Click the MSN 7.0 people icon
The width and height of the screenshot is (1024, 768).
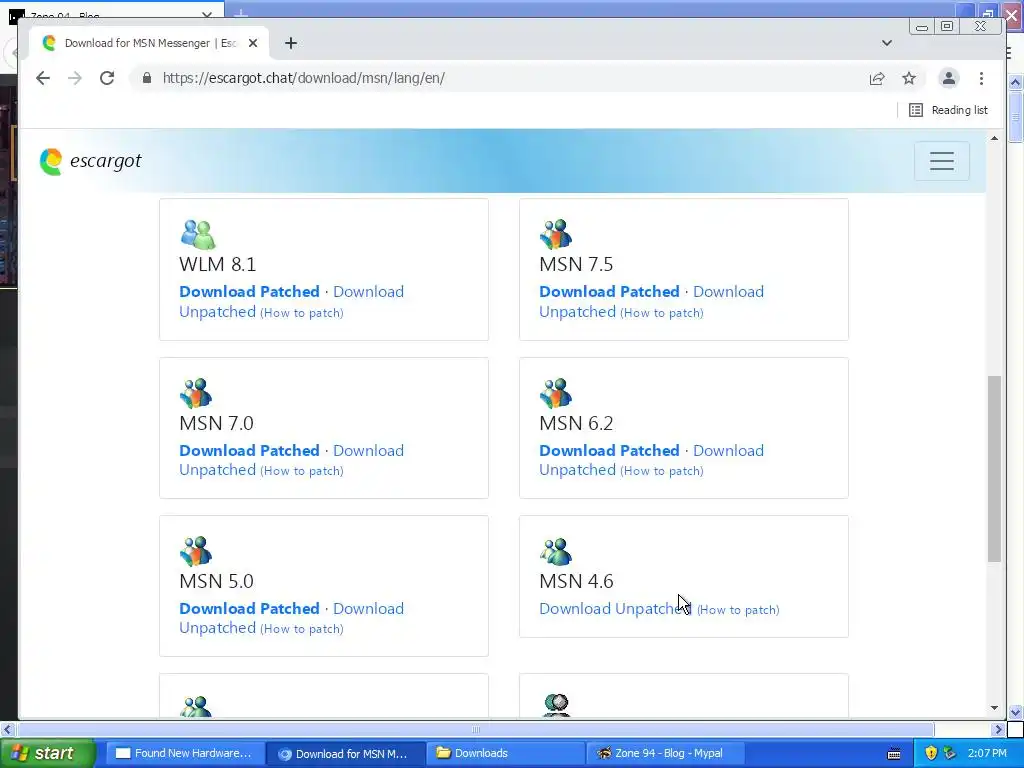coord(196,393)
